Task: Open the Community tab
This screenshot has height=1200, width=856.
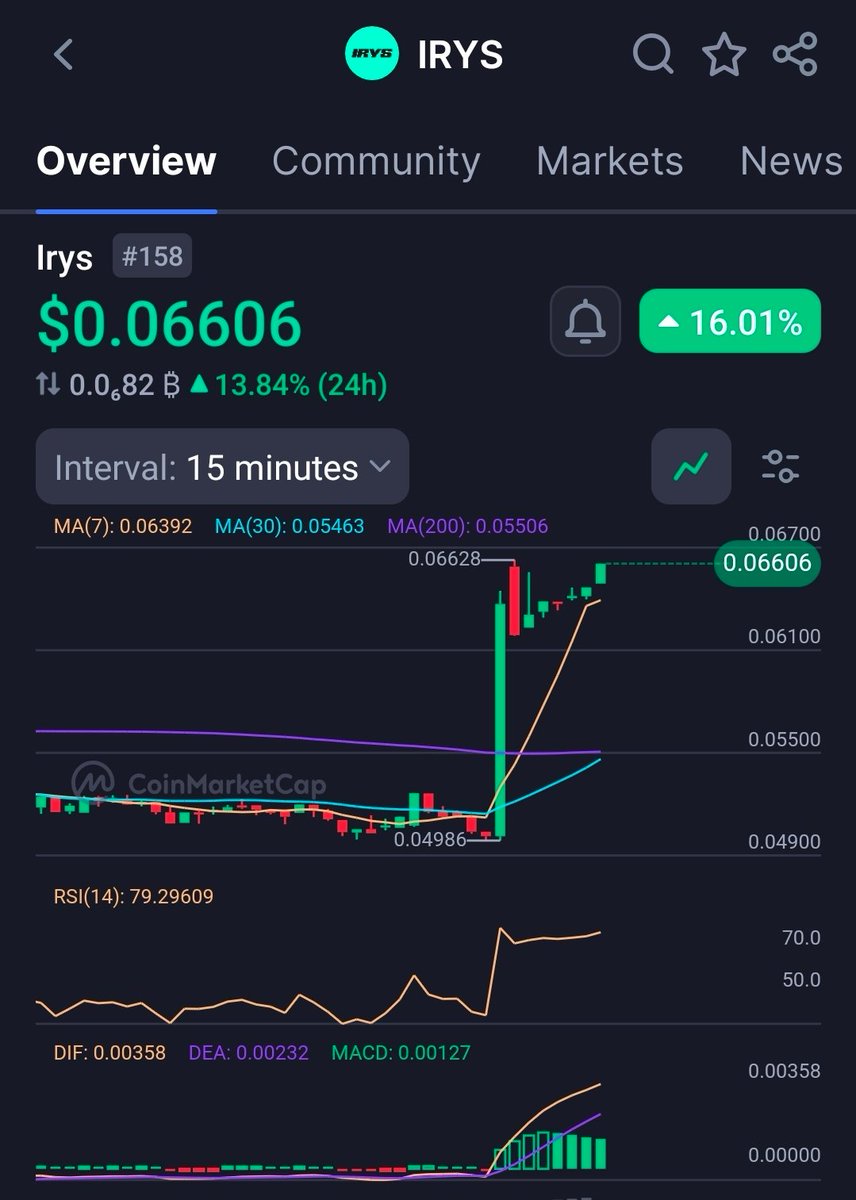Action: (x=376, y=161)
